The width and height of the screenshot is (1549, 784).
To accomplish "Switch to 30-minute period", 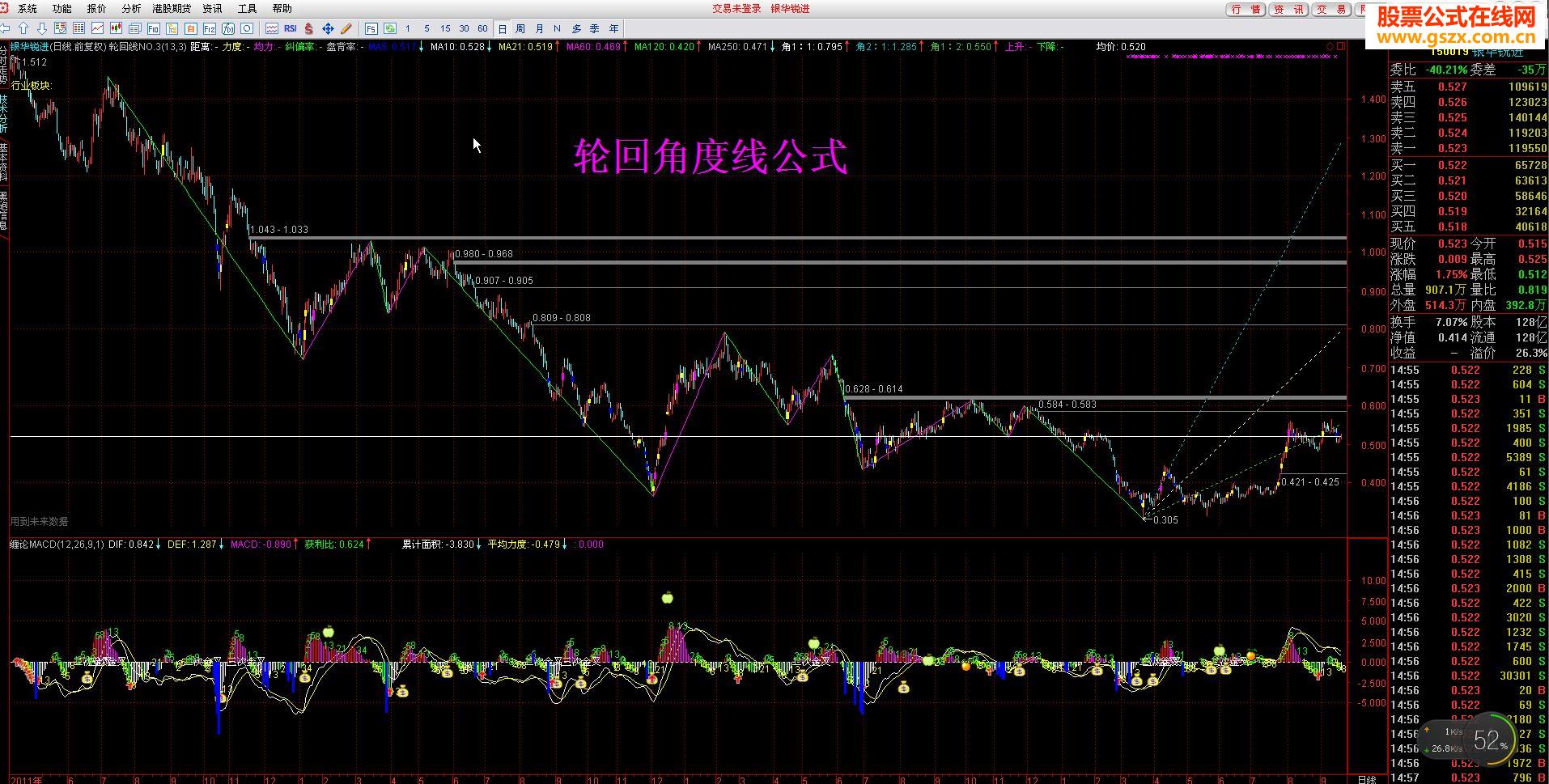I will [464, 28].
